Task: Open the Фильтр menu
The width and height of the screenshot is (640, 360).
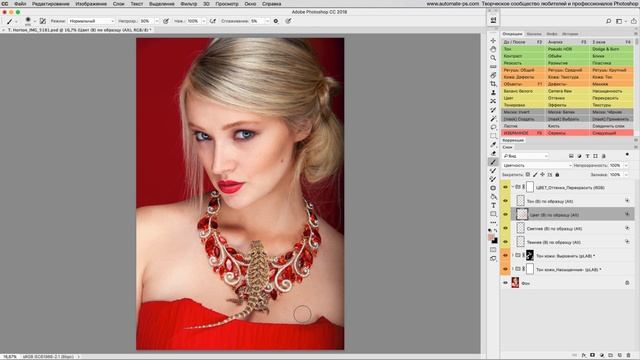Action: coord(189,4)
